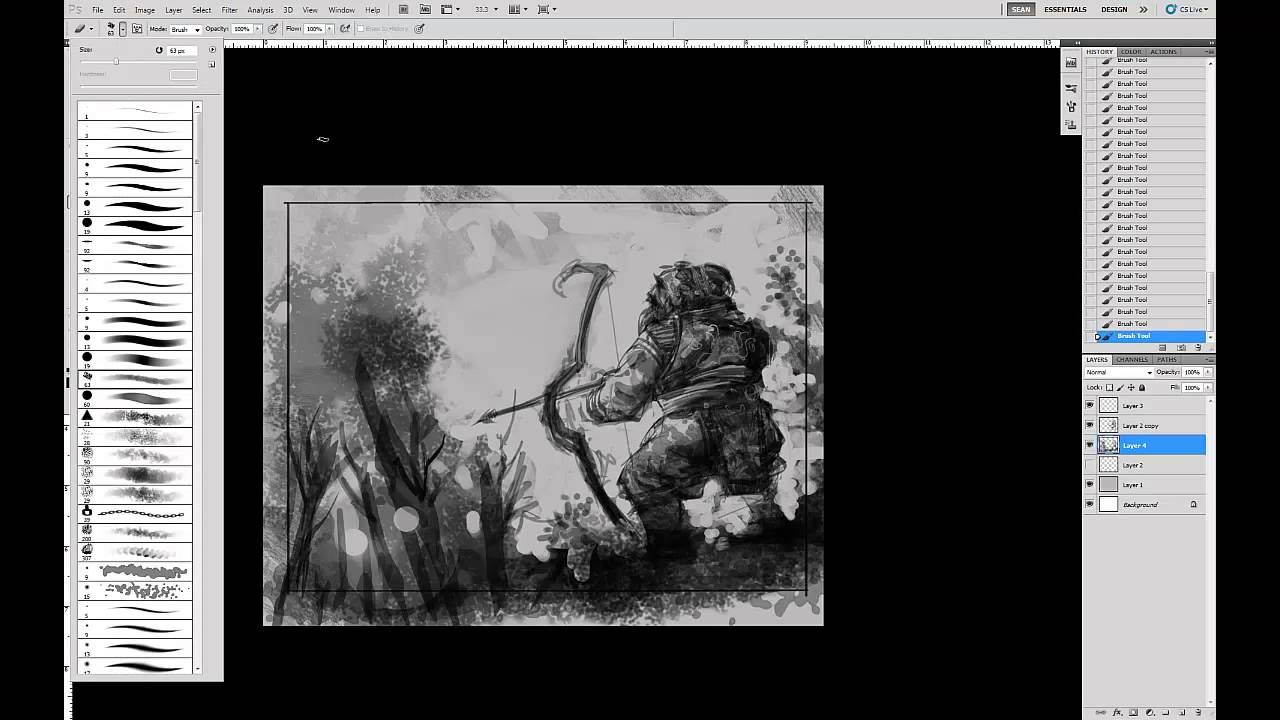The height and width of the screenshot is (720, 1280).
Task: Create new document from current history state
Action: point(1162,347)
